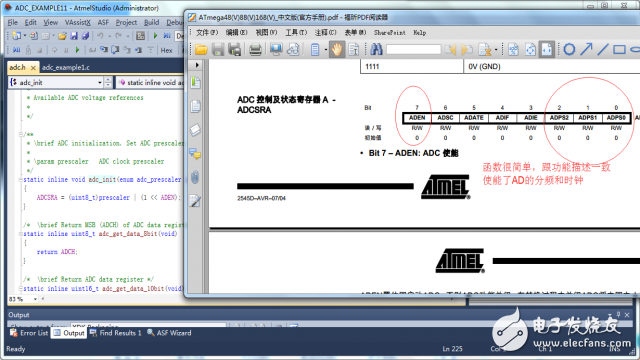The image size is (640, 360).
Task: Expand the PDF navigation pane arrow
Action: click(x=197, y=65)
